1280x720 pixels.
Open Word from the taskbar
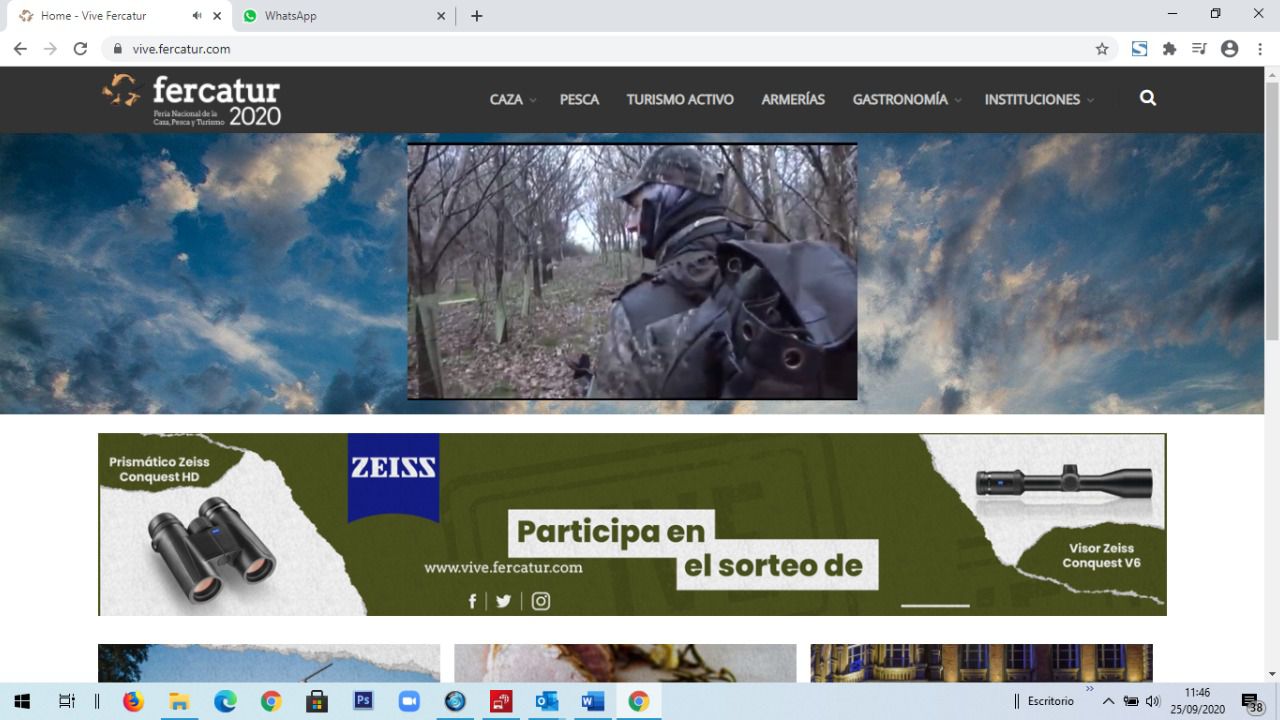[x=593, y=701]
